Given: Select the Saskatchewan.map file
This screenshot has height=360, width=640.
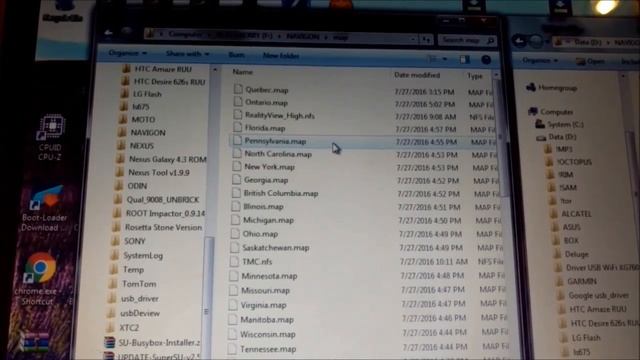Looking at the screenshot, I should point(276,247).
